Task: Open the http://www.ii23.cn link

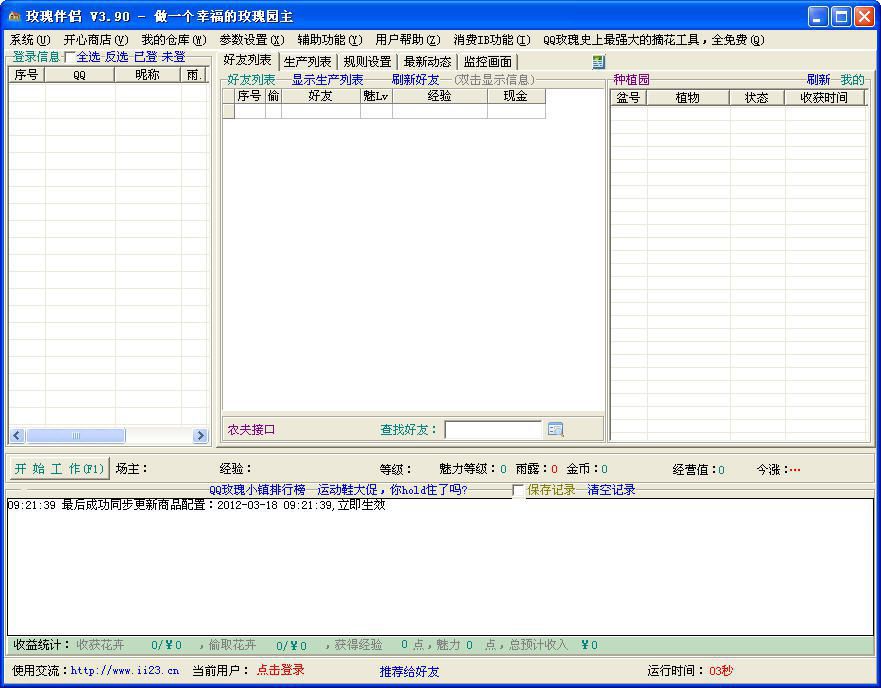Action: tap(125, 671)
